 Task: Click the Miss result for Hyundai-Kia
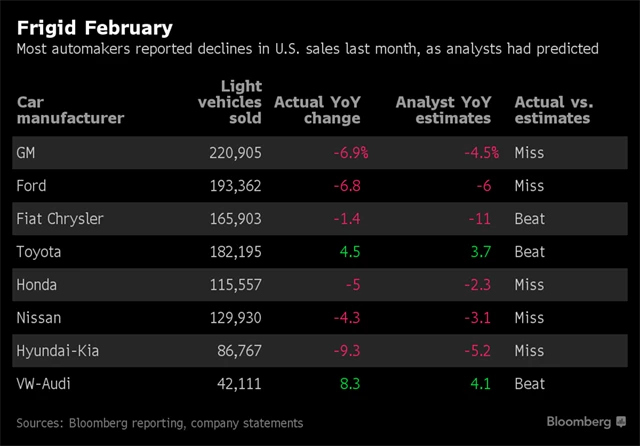pos(528,351)
